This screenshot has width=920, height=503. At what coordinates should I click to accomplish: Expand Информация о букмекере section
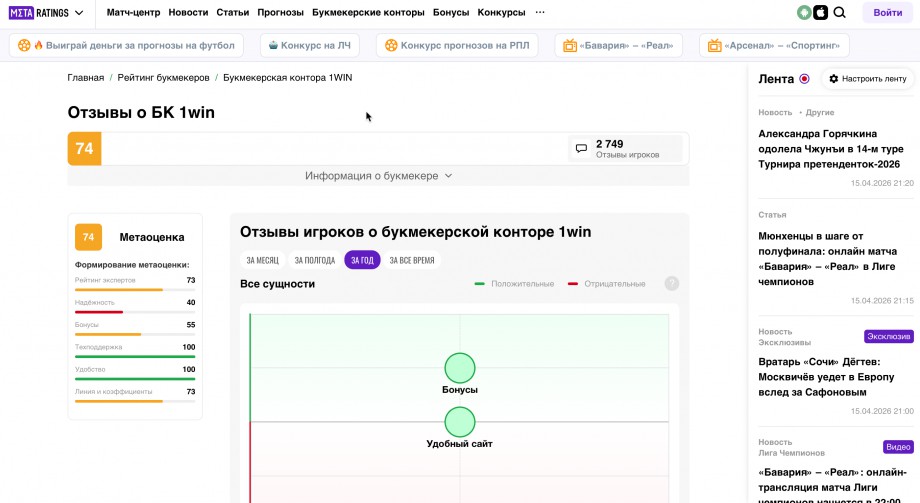click(378, 175)
